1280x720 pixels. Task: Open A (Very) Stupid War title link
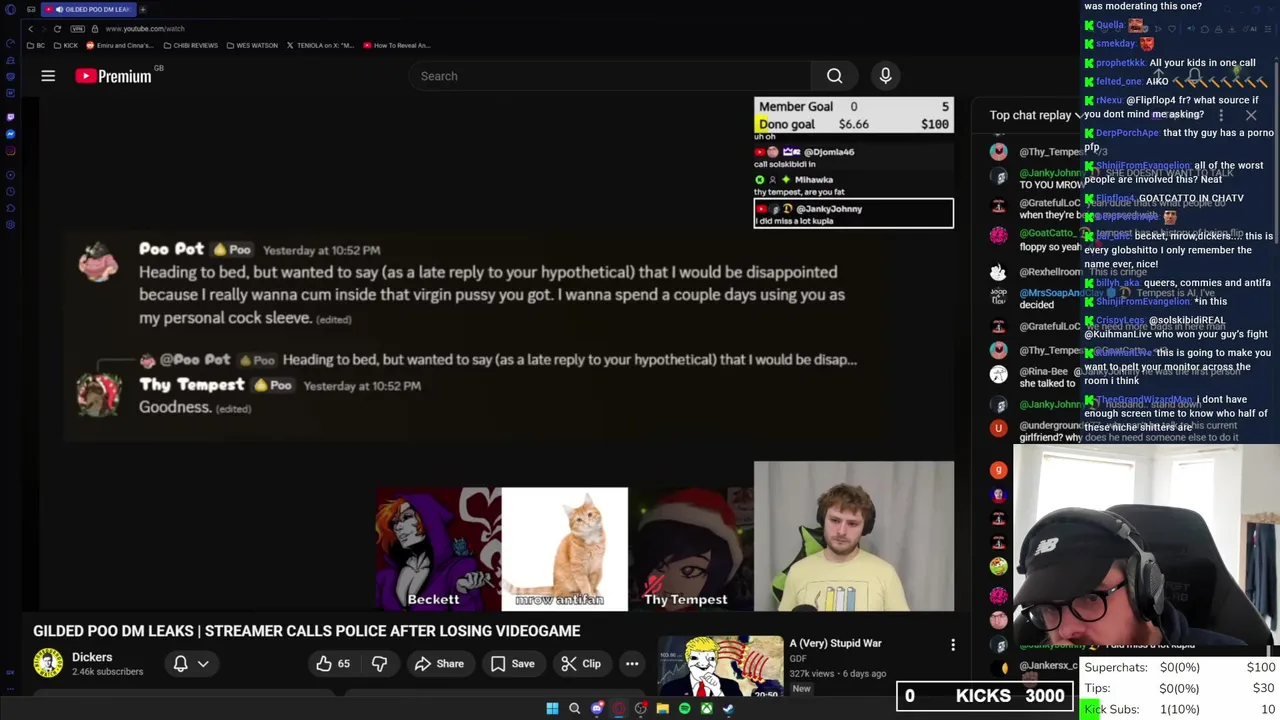(835, 643)
